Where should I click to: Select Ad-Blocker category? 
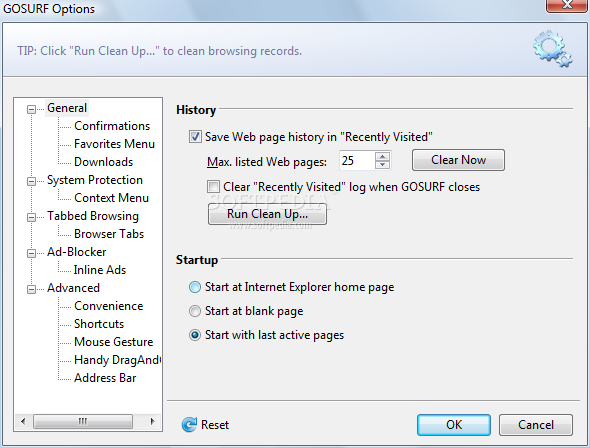pos(77,252)
